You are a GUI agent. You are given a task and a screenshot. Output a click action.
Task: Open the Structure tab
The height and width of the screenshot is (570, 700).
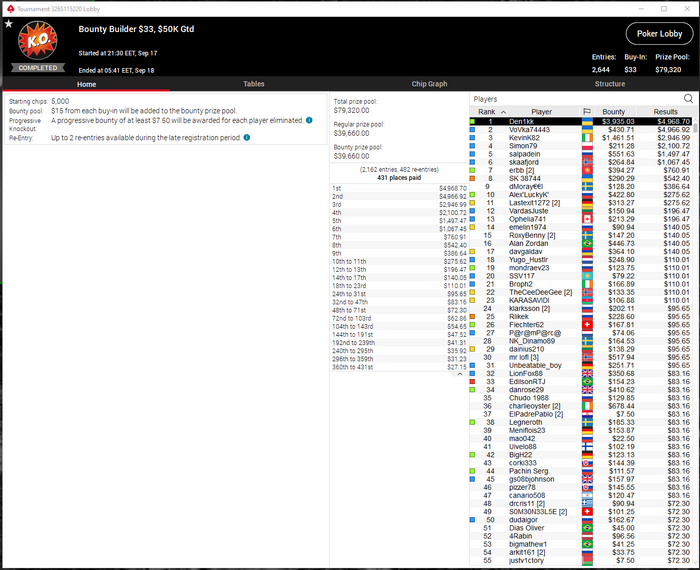(x=609, y=84)
